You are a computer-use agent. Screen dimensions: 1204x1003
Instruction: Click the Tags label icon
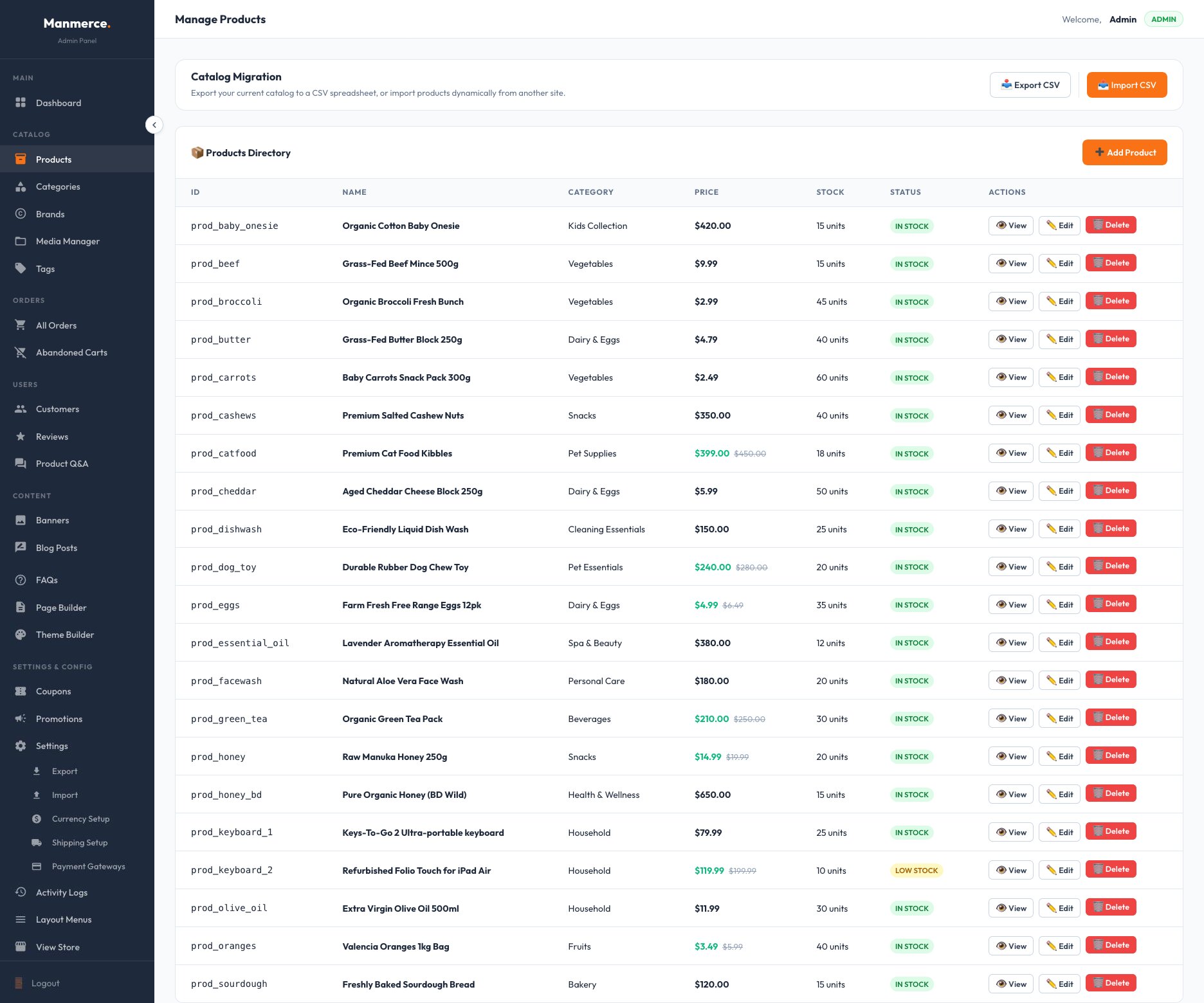[x=21, y=269]
